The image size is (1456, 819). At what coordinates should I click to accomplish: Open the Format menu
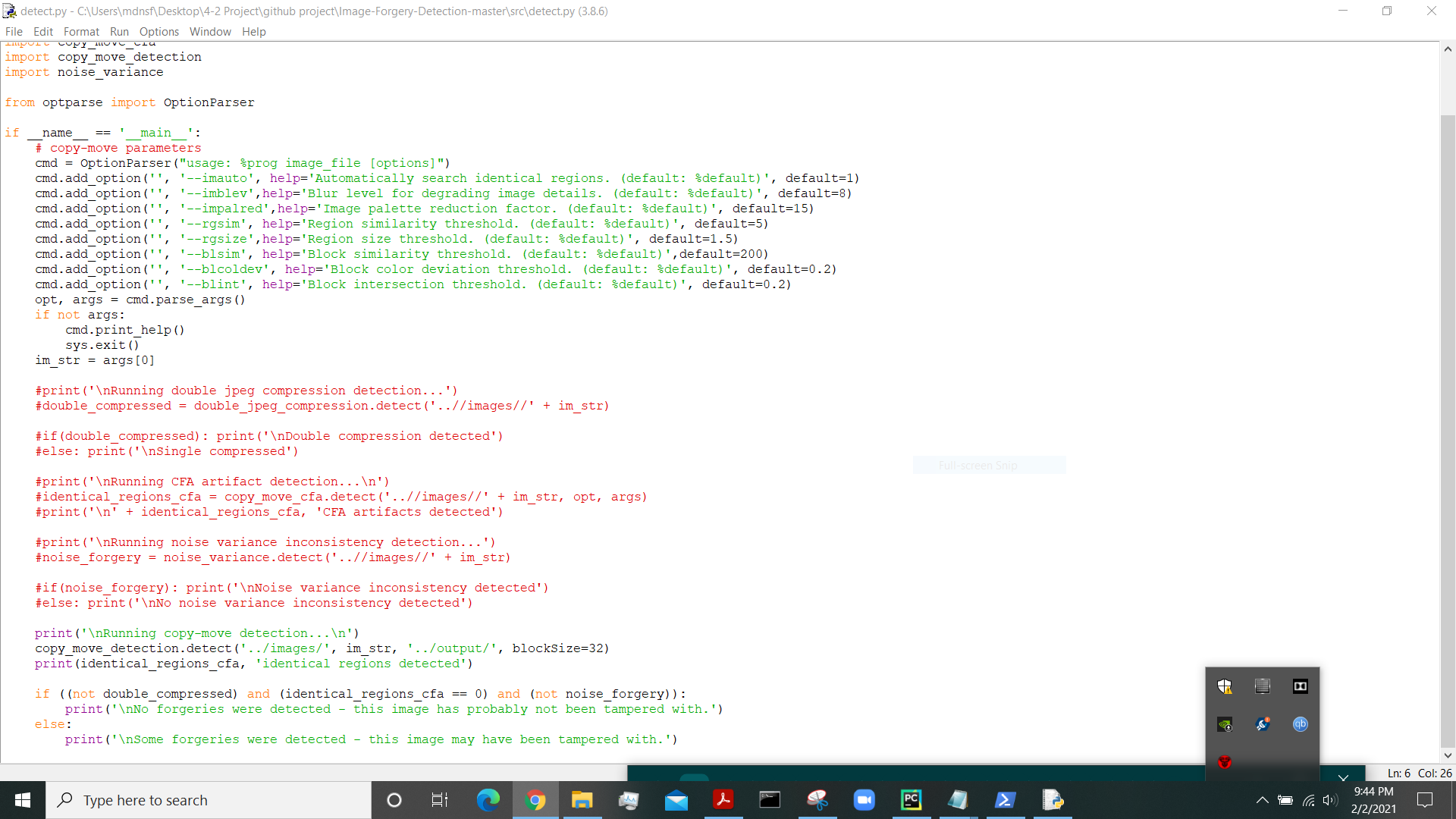(81, 31)
